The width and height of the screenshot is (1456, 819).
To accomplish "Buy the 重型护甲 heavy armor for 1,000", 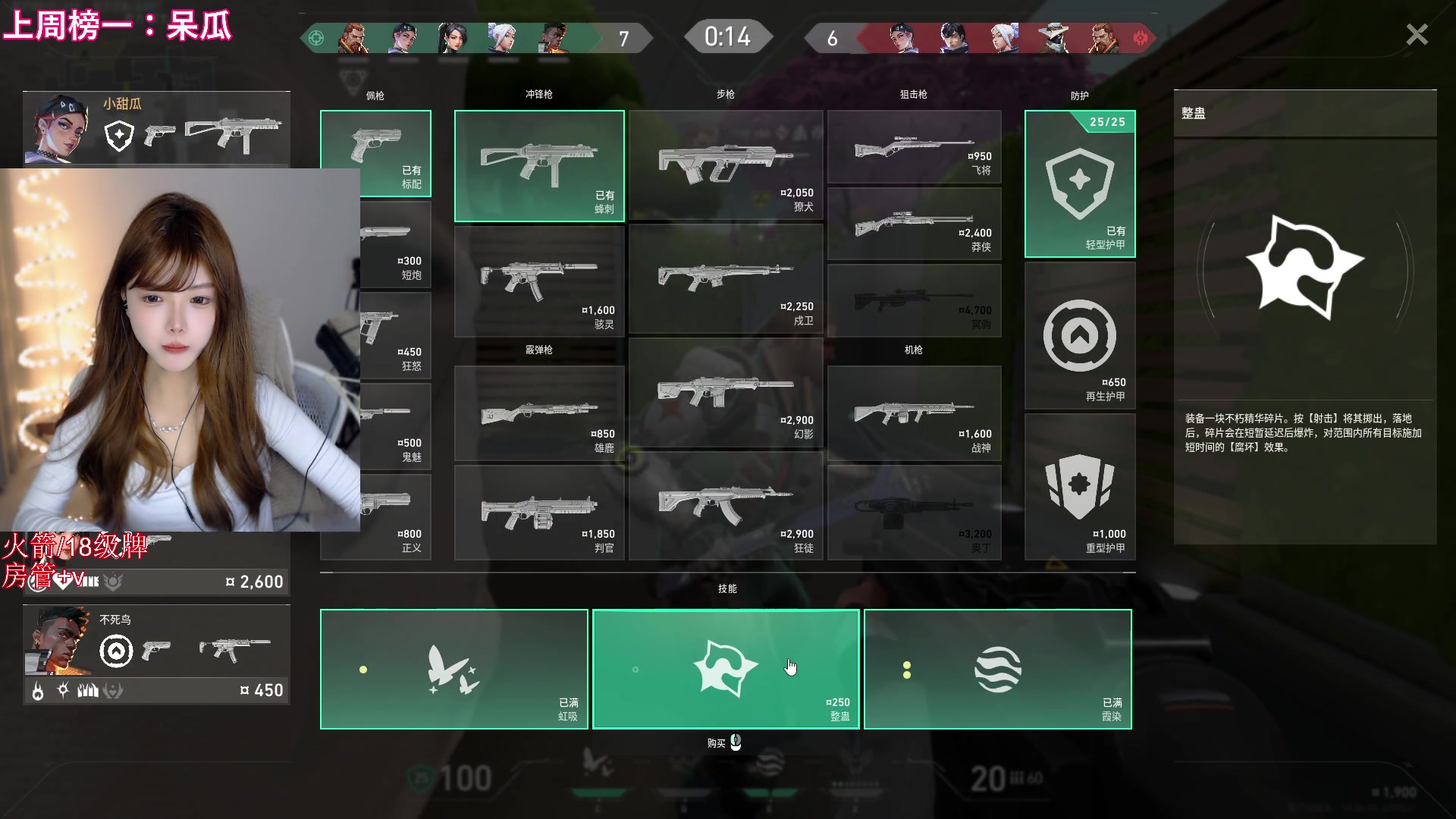I will pos(1080,487).
